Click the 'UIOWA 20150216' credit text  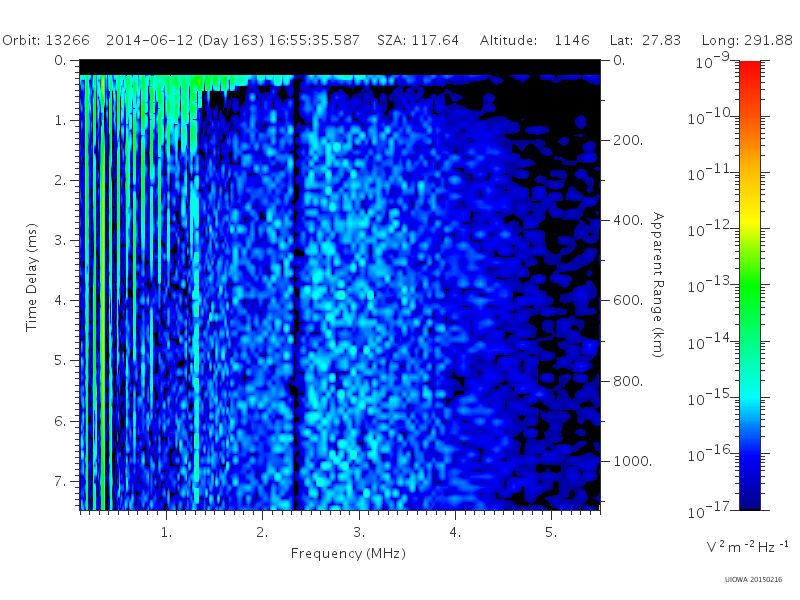click(x=753, y=580)
